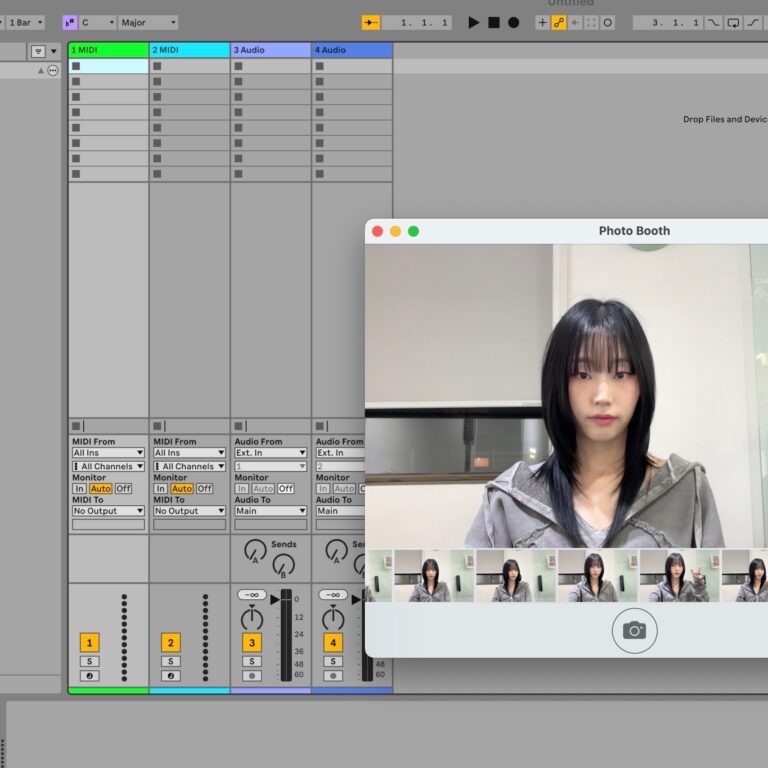Arm track 1 MIDI for recording
This screenshot has width=768, height=768.
pyautogui.click(x=90, y=676)
